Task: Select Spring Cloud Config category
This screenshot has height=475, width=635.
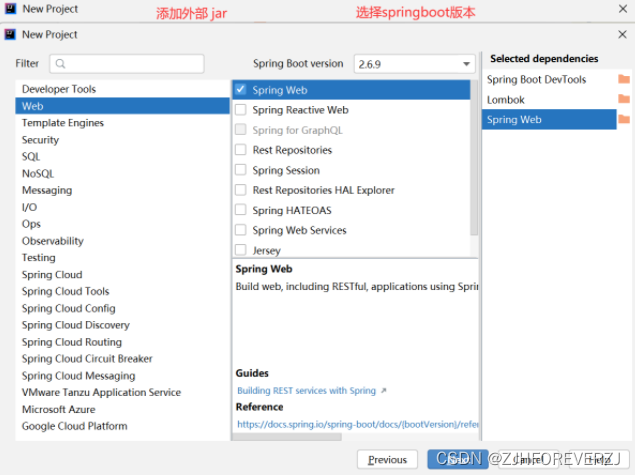Action: tap(122, 308)
